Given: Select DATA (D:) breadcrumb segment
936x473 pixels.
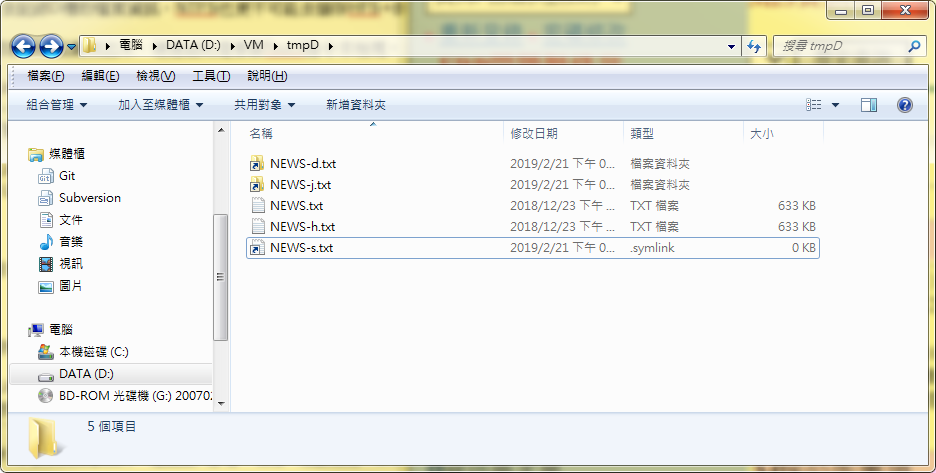Looking at the screenshot, I should click(x=193, y=45).
